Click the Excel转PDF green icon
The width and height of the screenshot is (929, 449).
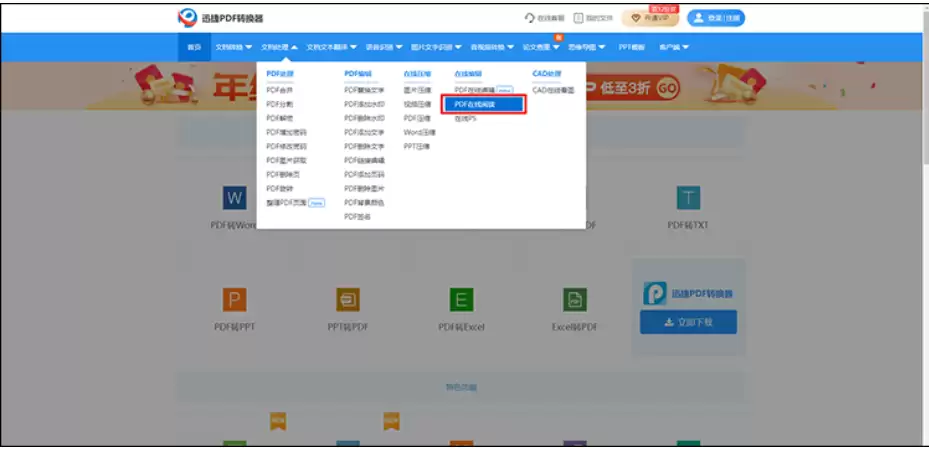point(575,299)
